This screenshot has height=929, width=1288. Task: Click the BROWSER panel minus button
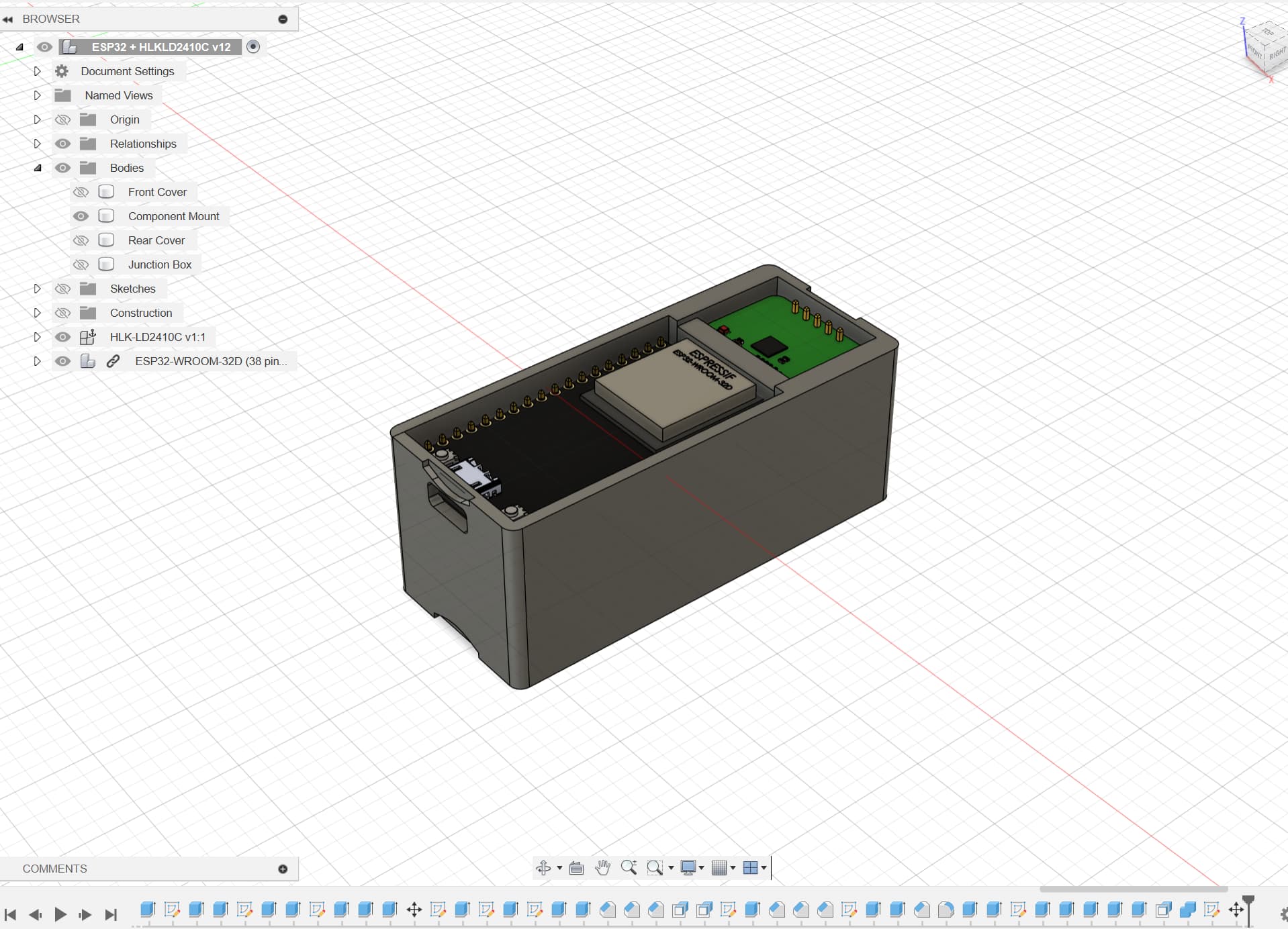click(x=283, y=19)
